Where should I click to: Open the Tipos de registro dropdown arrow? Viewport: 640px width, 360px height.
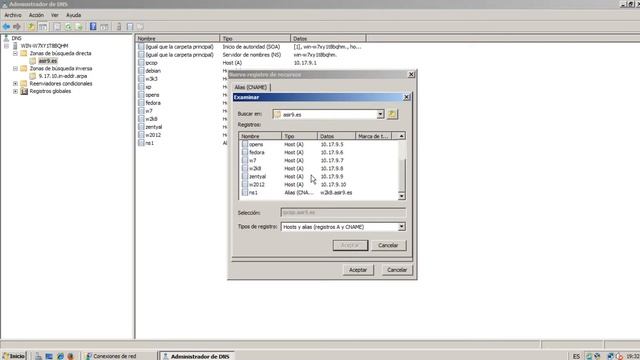(402, 227)
